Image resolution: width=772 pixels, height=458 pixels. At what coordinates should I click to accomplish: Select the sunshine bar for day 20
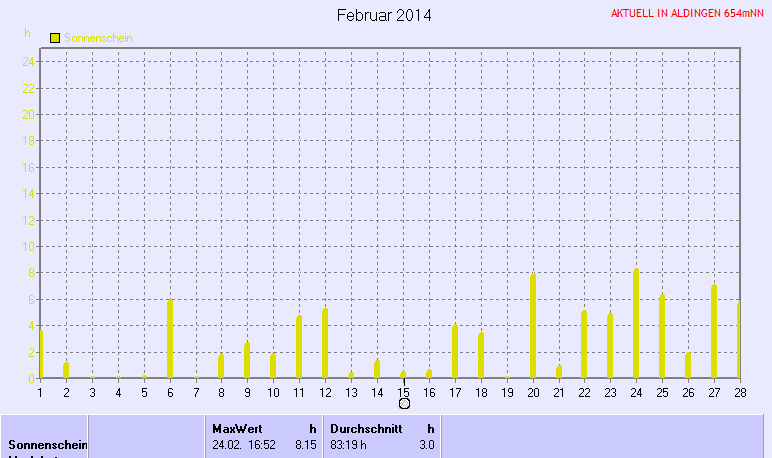point(533,327)
